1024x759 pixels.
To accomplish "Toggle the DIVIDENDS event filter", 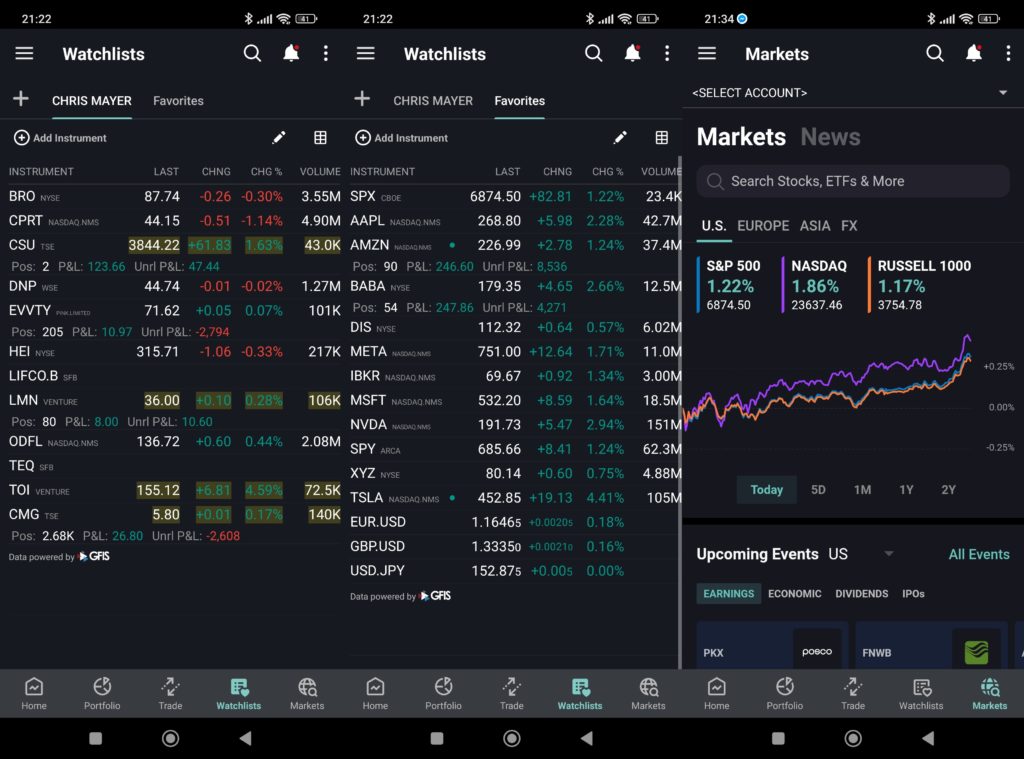I will click(861, 593).
